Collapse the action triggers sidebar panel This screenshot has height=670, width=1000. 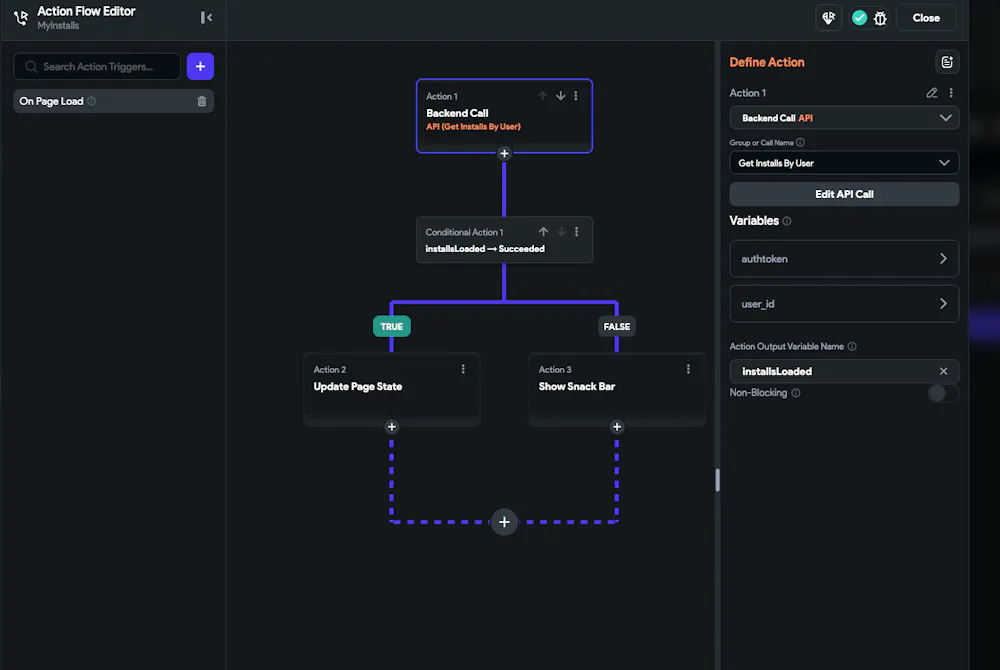(206, 18)
